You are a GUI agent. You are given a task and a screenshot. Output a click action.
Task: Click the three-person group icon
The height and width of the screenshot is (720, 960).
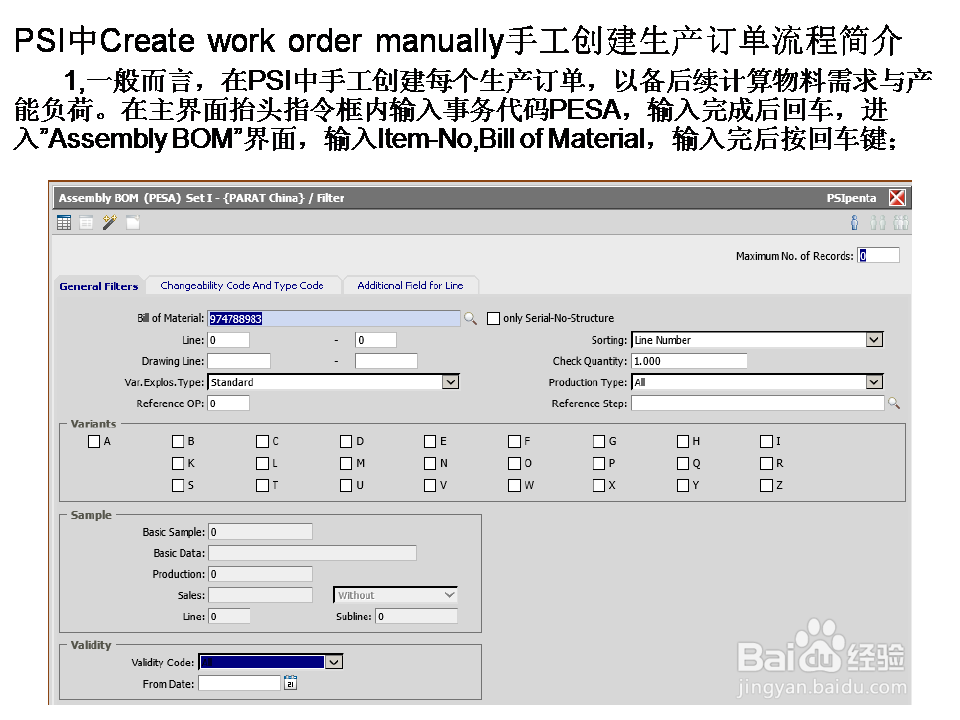tap(901, 222)
